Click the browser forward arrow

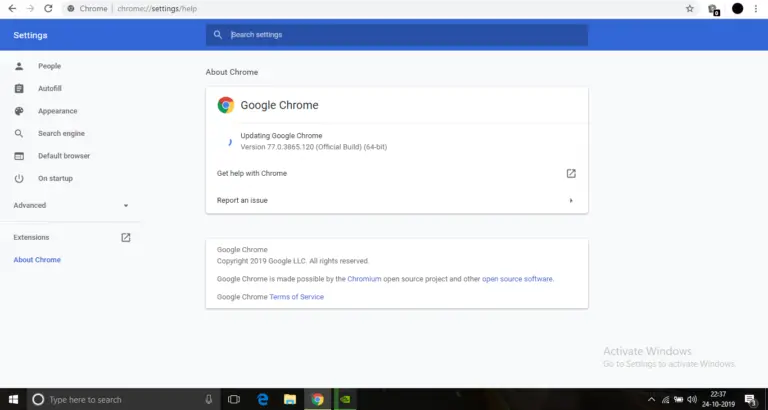pyautogui.click(x=30, y=8)
